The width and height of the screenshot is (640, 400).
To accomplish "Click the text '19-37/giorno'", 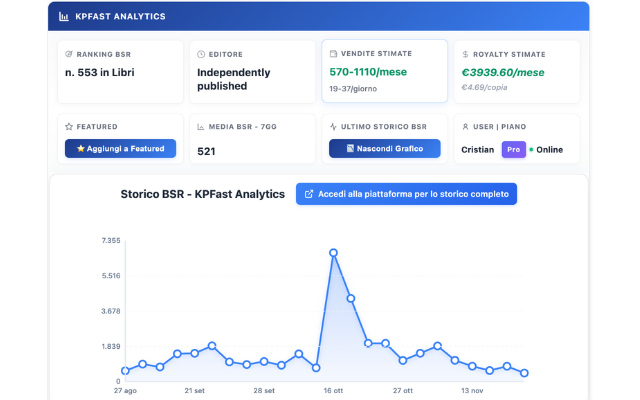I will pos(353,89).
